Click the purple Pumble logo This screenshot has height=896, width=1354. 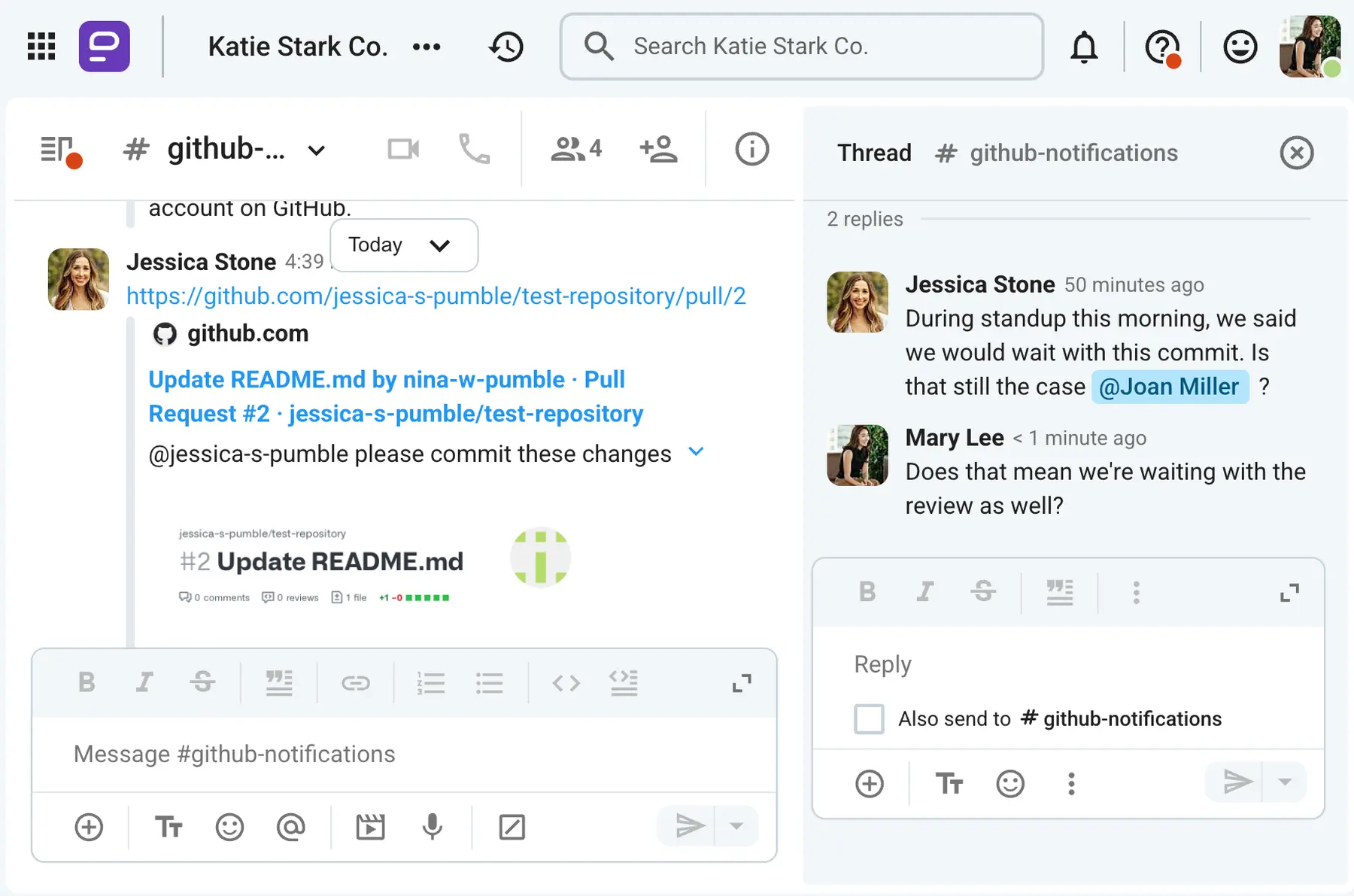coord(105,46)
